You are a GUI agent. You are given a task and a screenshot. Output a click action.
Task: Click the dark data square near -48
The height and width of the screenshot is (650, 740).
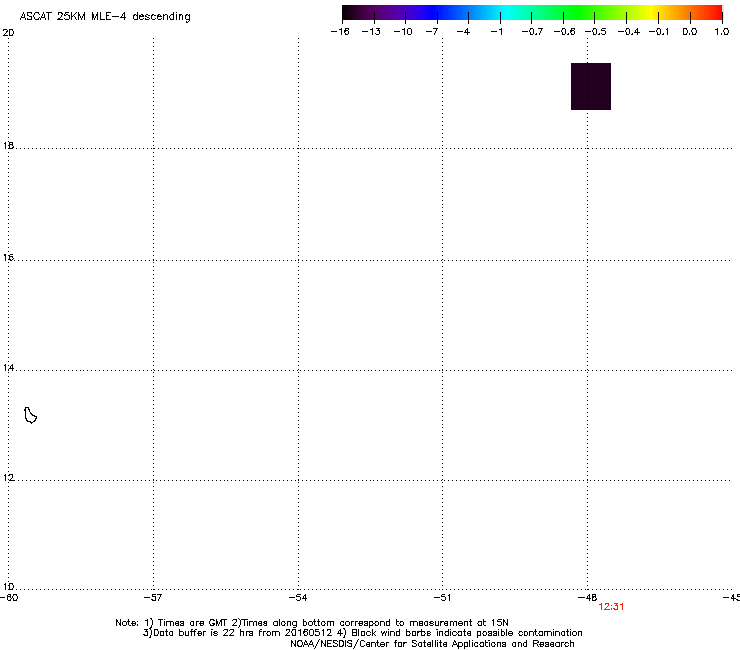coord(591,86)
